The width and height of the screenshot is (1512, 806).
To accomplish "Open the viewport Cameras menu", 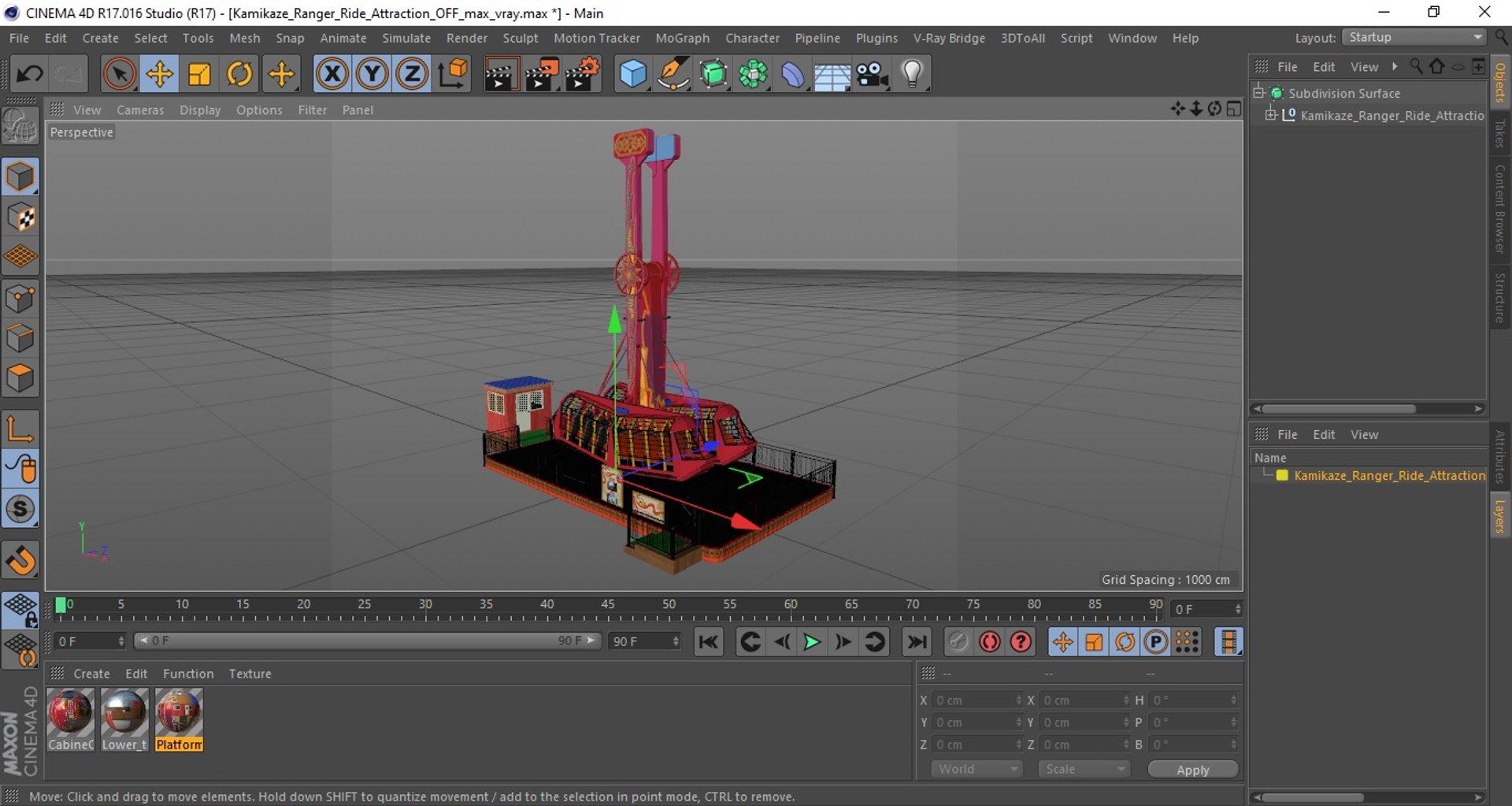I will click(x=140, y=110).
